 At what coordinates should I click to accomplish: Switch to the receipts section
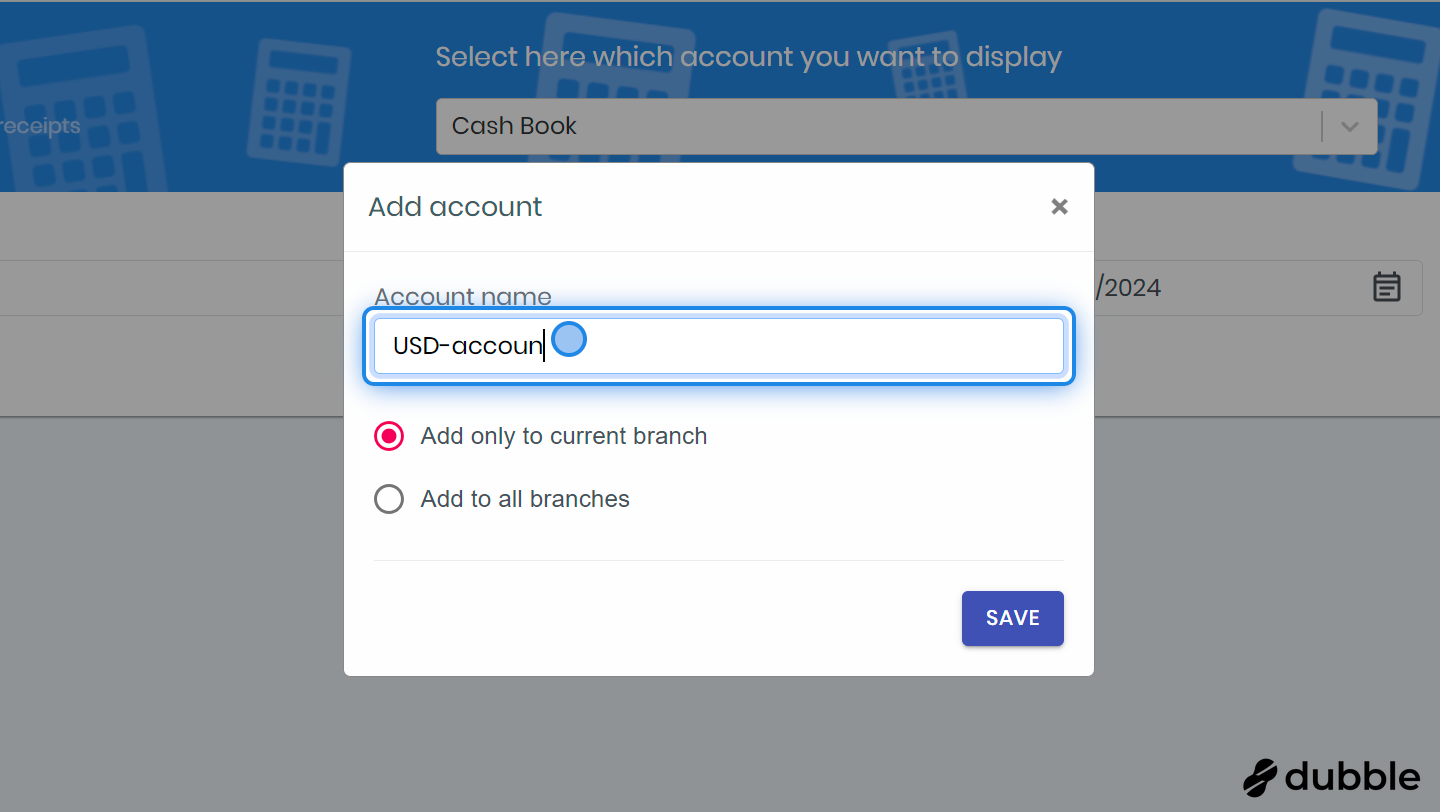(40, 127)
